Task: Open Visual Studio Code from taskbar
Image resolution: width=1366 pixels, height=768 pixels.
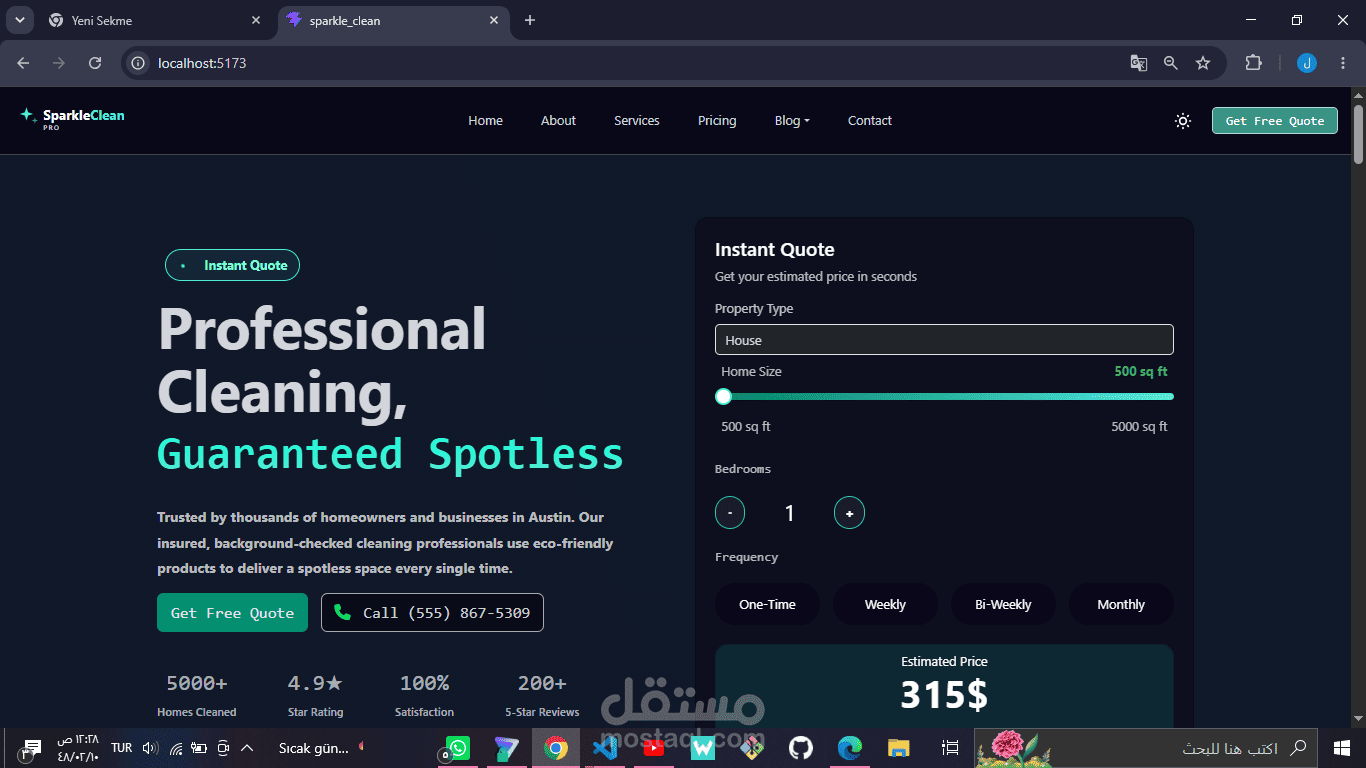Action: coord(604,747)
